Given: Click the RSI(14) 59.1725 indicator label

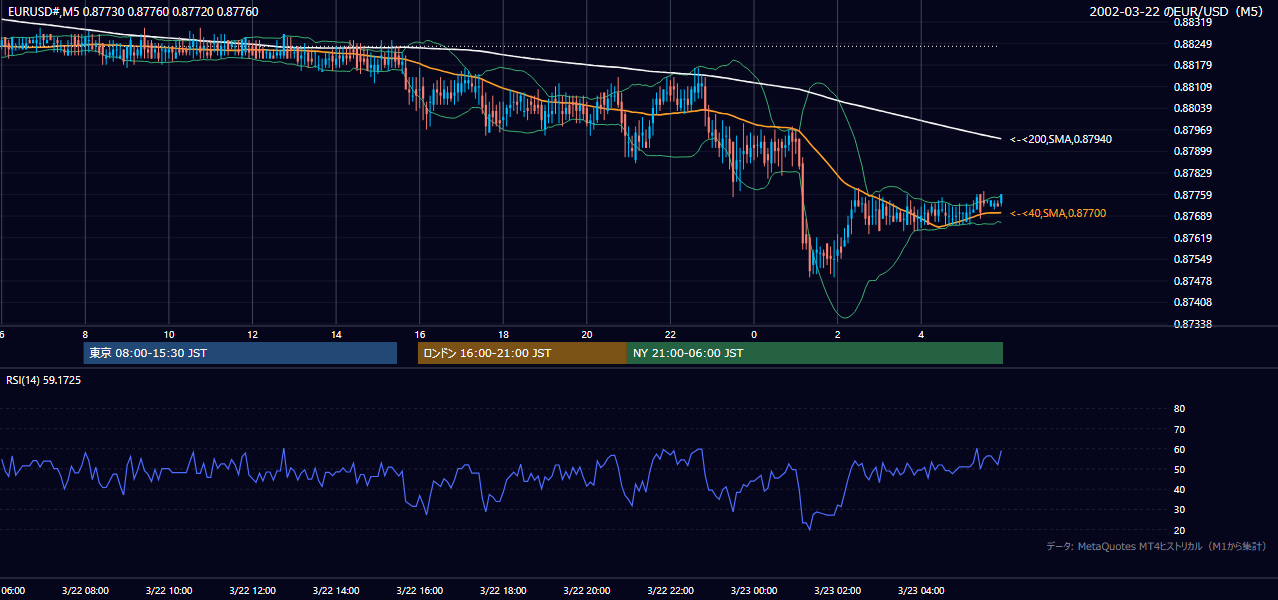Looking at the screenshot, I should click(44, 380).
